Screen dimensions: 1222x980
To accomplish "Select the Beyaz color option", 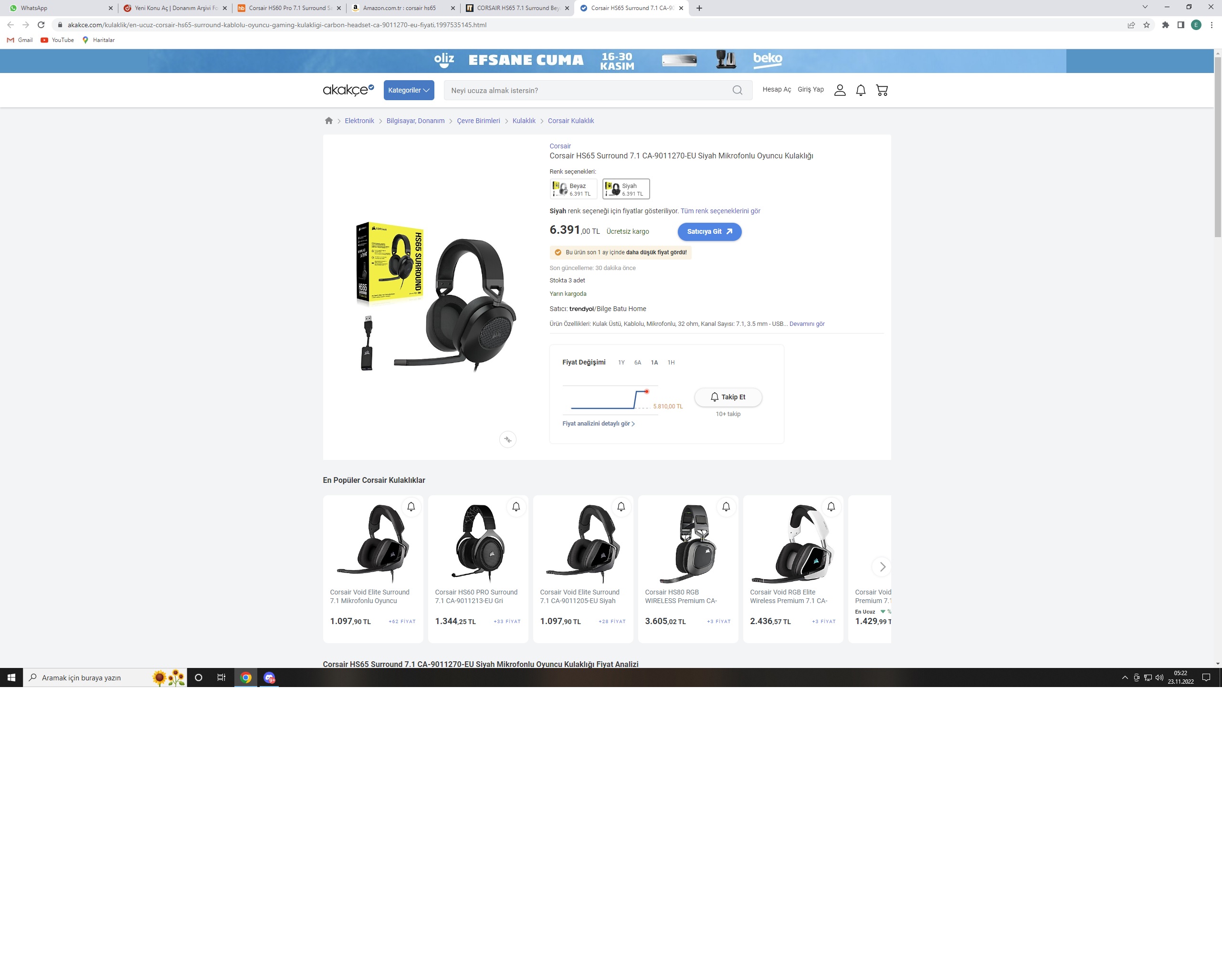I will 573,189.
